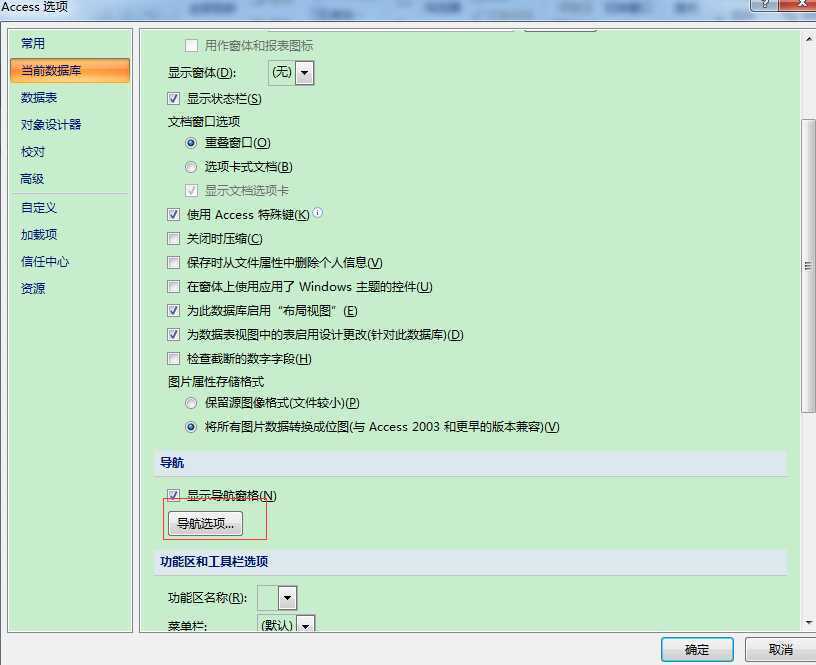Click the scrollbar up arrow
Screen dimensions: 816x665
click(x=808, y=39)
